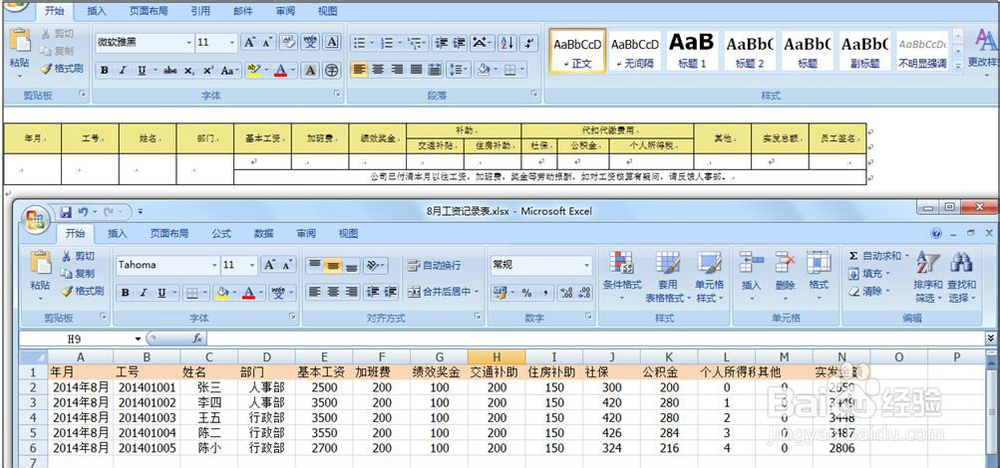Click the Excel fx insert function button
Viewport: 1000px width, 468px height.
click(x=198, y=339)
